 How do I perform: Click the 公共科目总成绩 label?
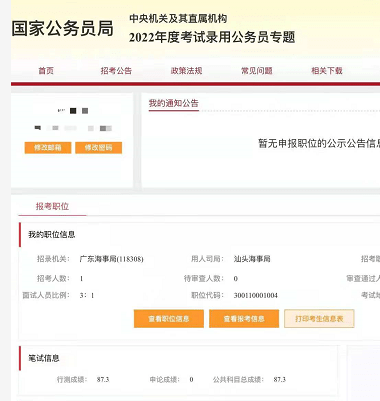pyautogui.click(x=238, y=379)
